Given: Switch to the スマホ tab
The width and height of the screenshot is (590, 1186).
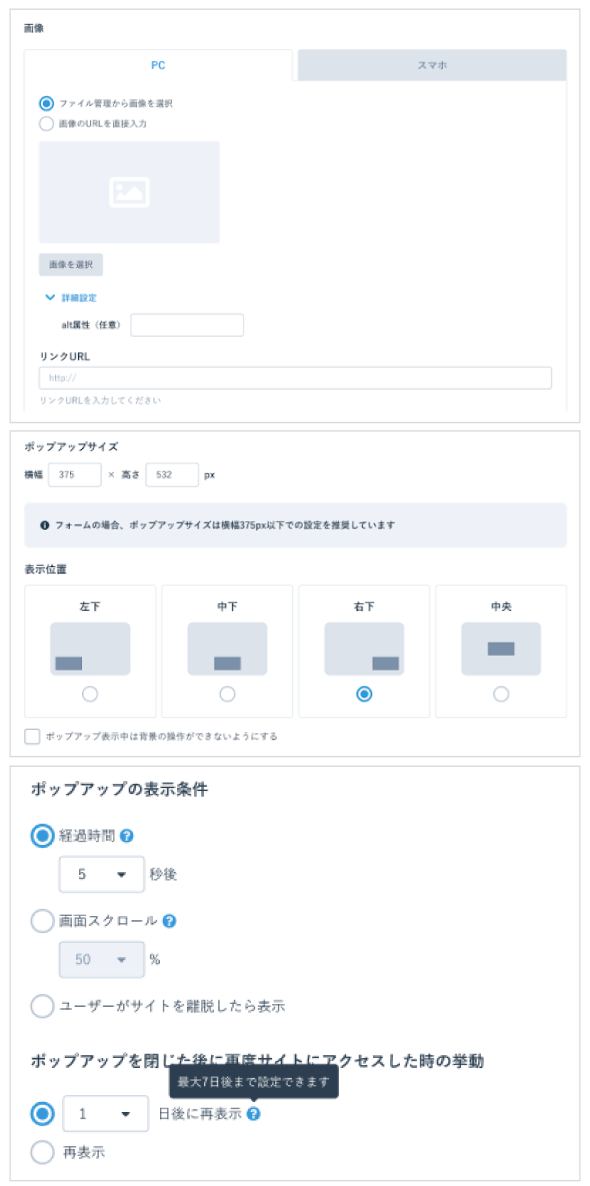Looking at the screenshot, I should tap(432, 65).
